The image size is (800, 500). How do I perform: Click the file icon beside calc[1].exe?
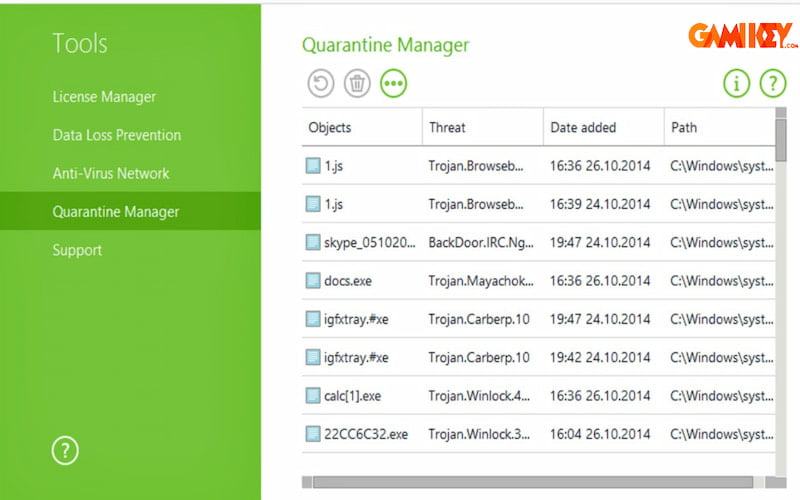314,396
